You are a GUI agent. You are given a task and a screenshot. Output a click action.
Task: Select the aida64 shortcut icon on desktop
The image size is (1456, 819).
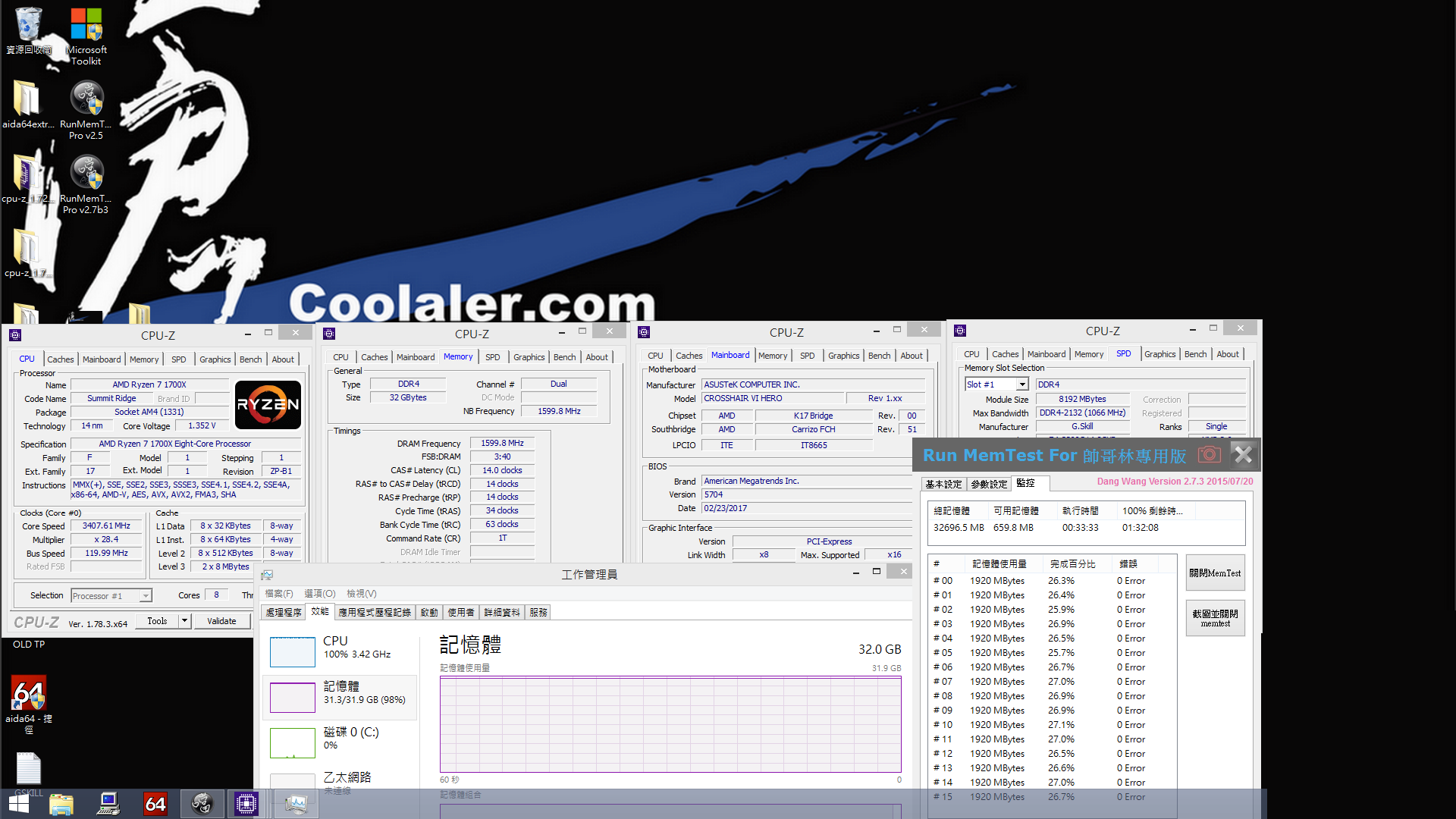click(x=29, y=704)
